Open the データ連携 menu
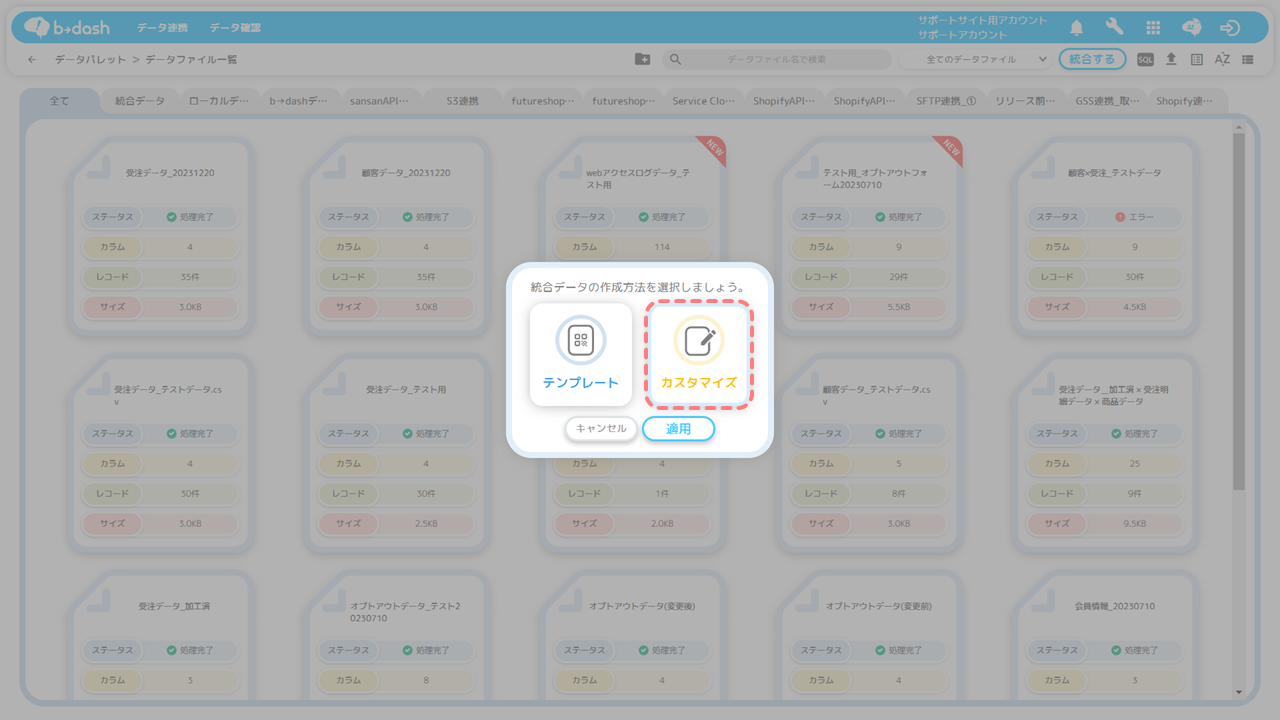Screen dimensions: 1280x720 162,28
